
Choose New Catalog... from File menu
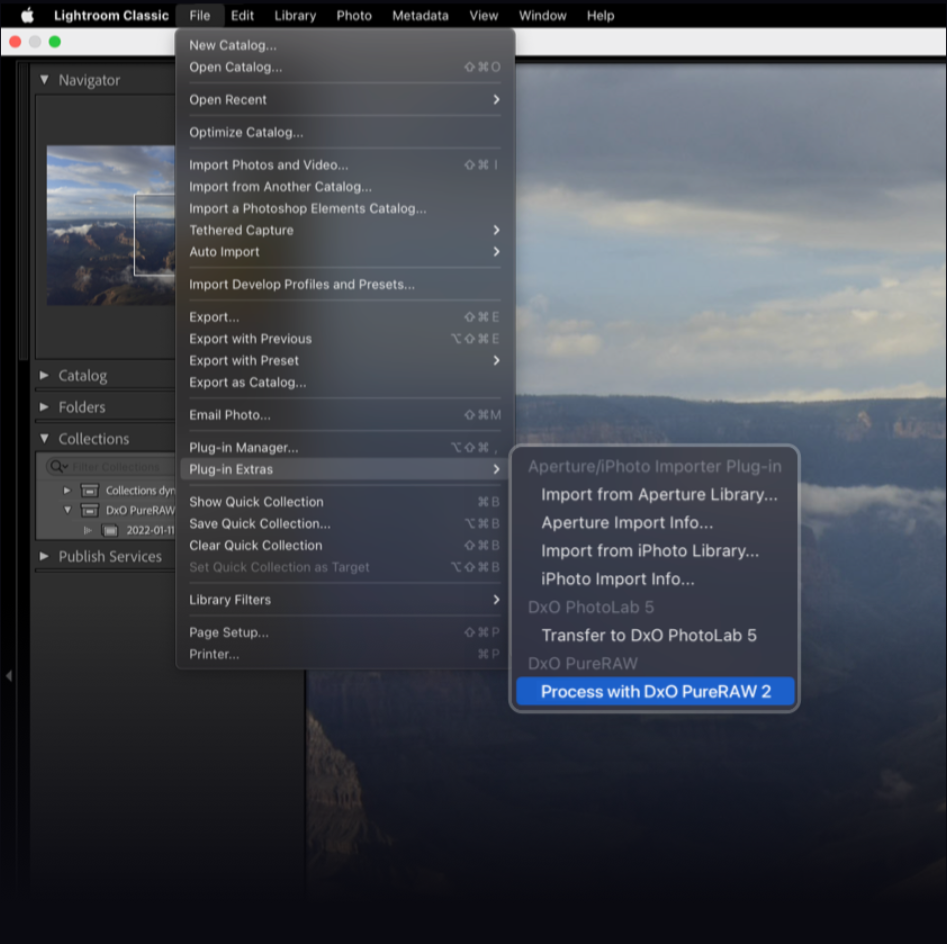click(345, 45)
